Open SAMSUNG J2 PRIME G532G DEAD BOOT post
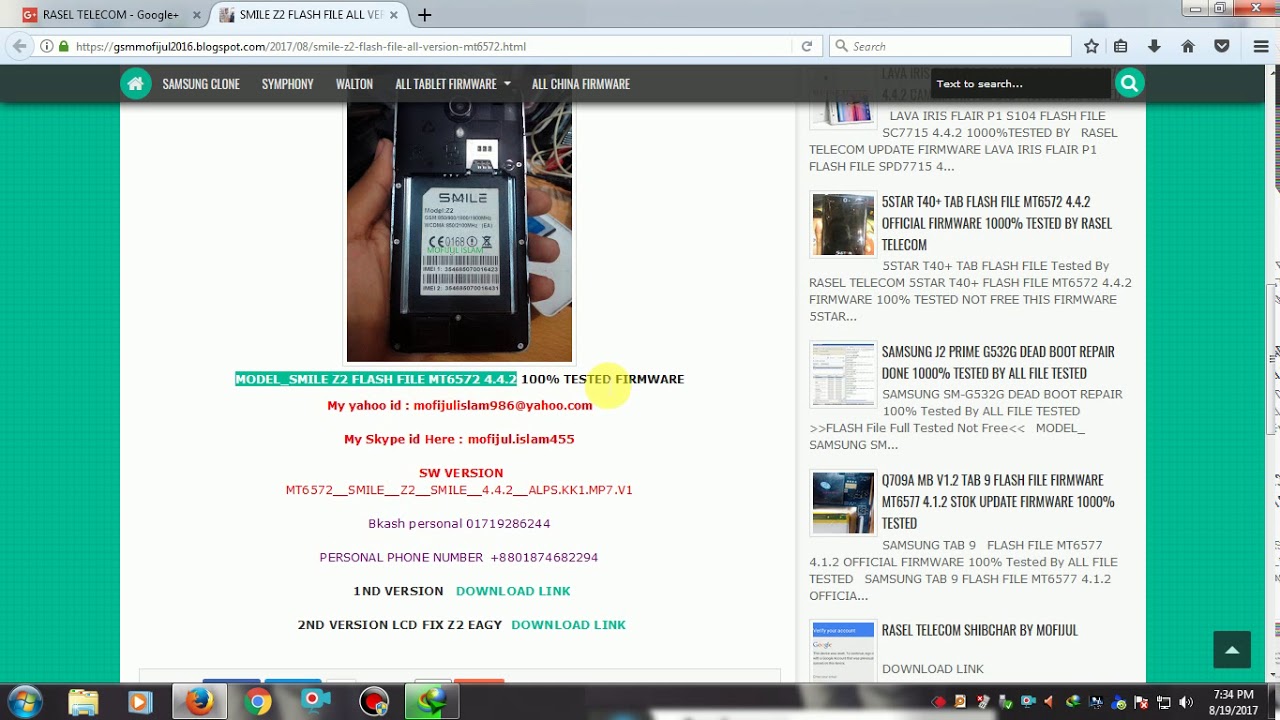The width and height of the screenshot is (1280, 720). coord(998,362)
